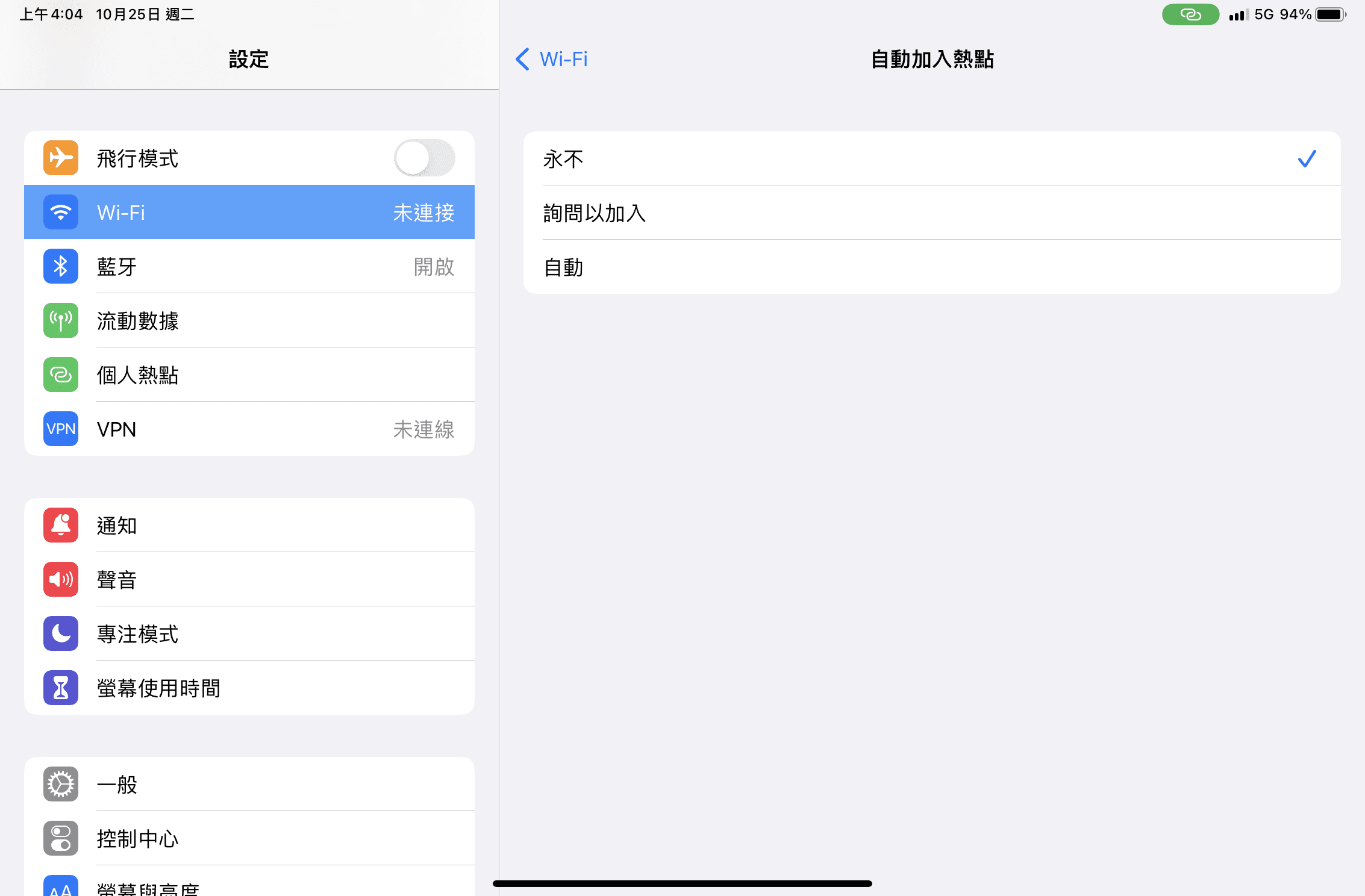Open the 一般 general settings row
Viewport: 1365px width, 896px height.
[249, 784]
